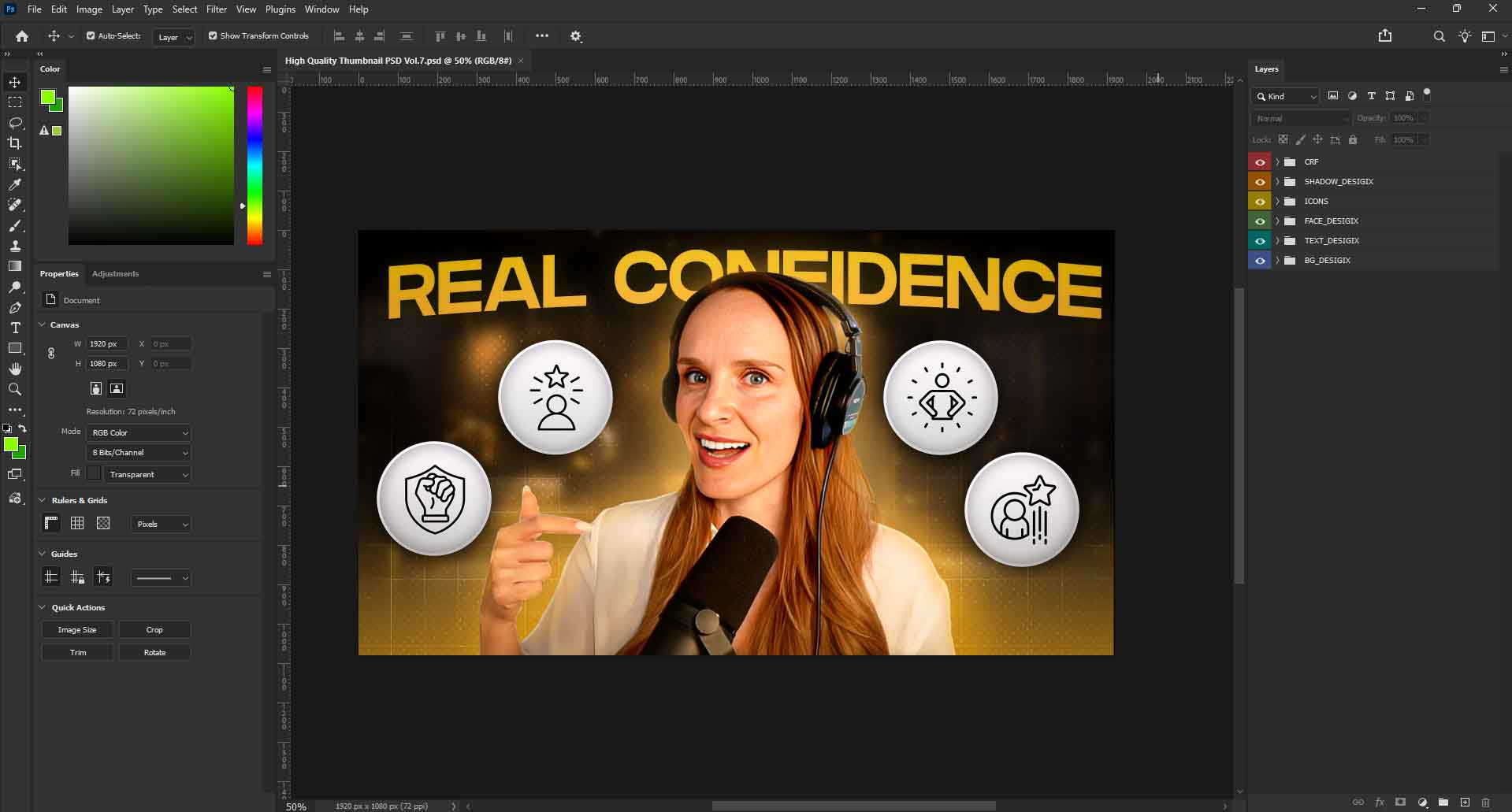
Task: Expand the FACE_DESIGIX layer group
Action: coord(1277,221)
